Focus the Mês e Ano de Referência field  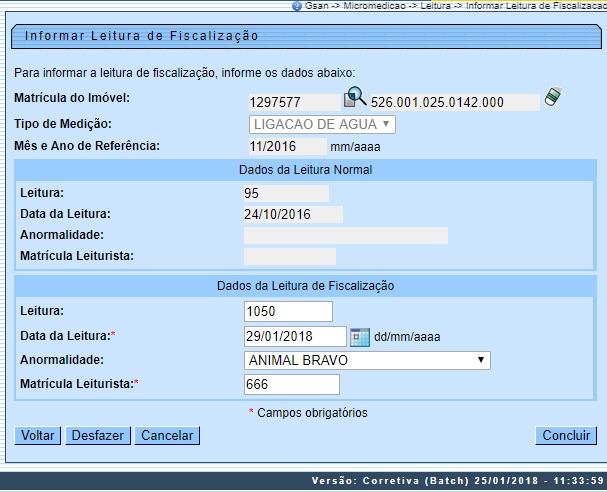click(x=288, y=147)
